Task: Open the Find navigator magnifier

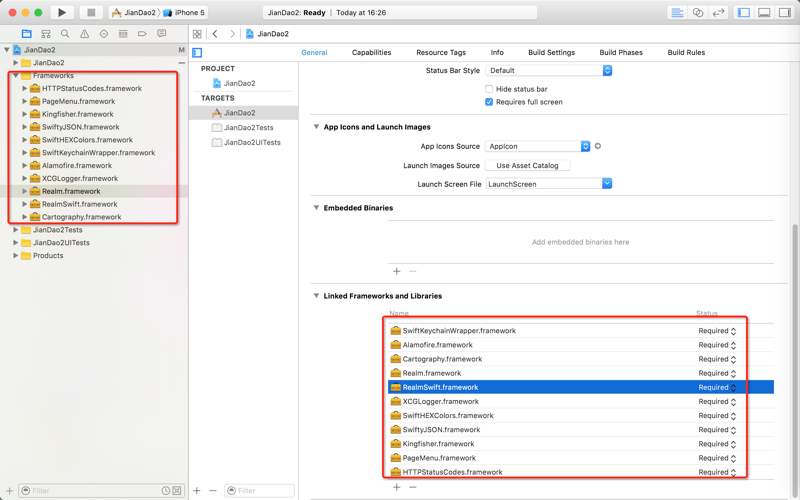Action: click(65, 34)
